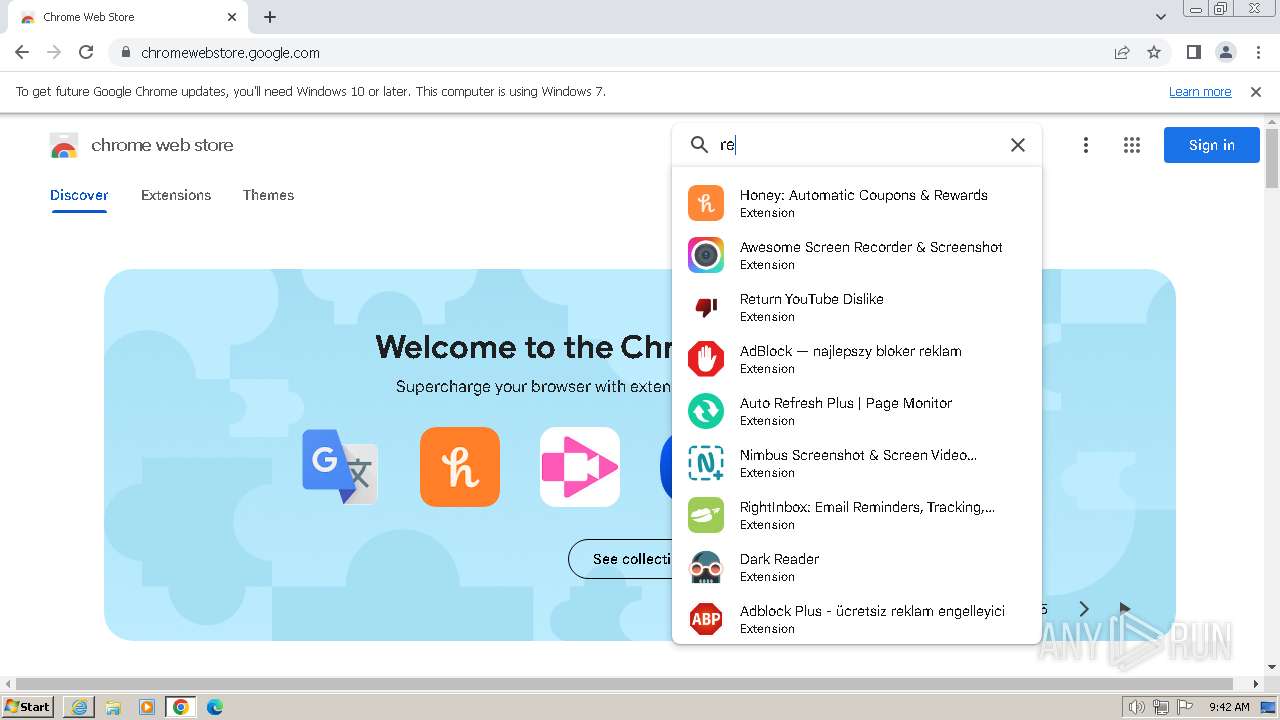The image size is (1280, 720).
Task: Click Return YouTube Dislike thumbs-down icon
Action: point(706,307)
